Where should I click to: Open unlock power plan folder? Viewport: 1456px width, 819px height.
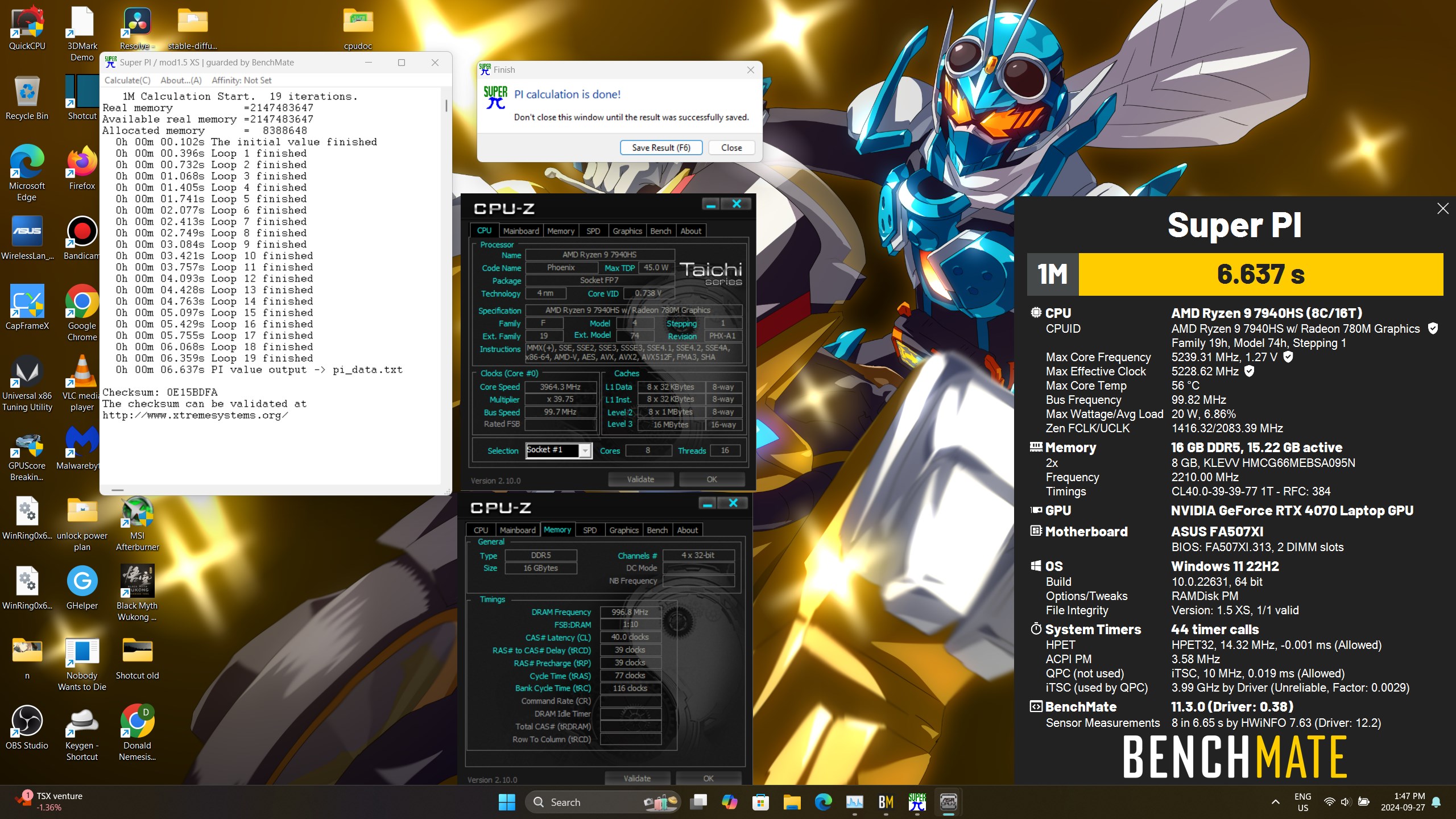82,523
